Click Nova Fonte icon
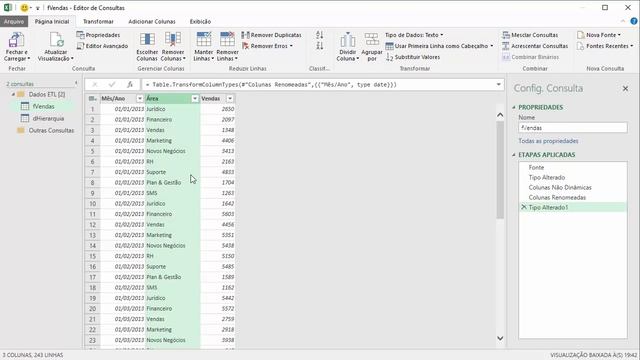The height and width of the screenshot is (360, 640). 580,35
